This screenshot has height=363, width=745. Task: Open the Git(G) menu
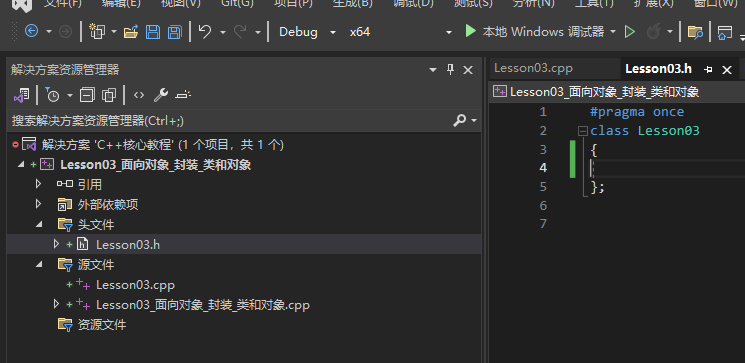click(237, 3)
